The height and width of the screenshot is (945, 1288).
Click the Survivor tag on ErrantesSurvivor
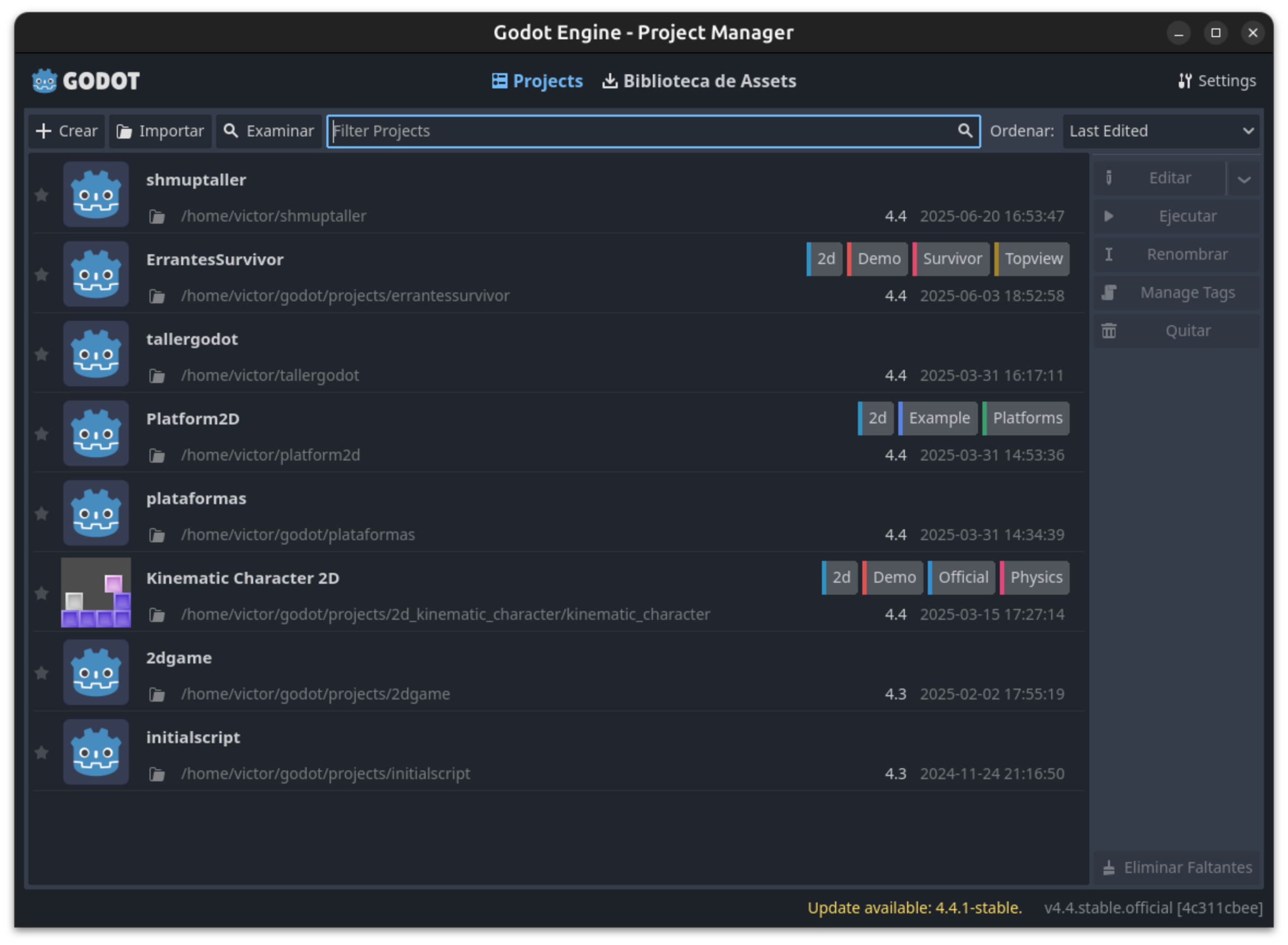pyautogui.click(x=952, y=259)
